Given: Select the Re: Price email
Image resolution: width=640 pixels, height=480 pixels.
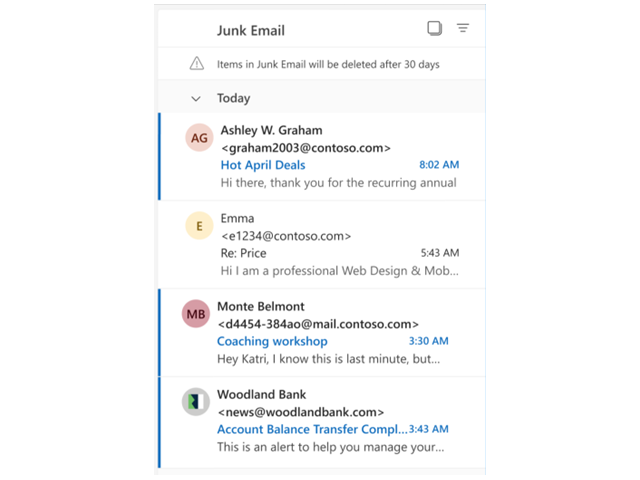Looking at the screenshot, I should point(243,253).
